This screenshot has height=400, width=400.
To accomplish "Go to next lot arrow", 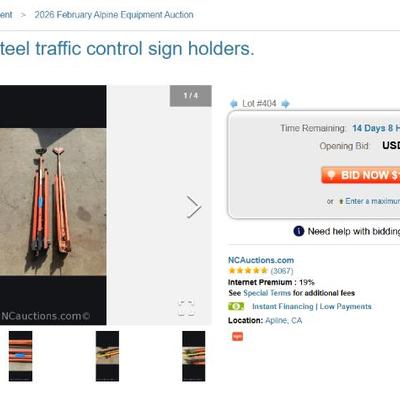I will tap(285, 104).
